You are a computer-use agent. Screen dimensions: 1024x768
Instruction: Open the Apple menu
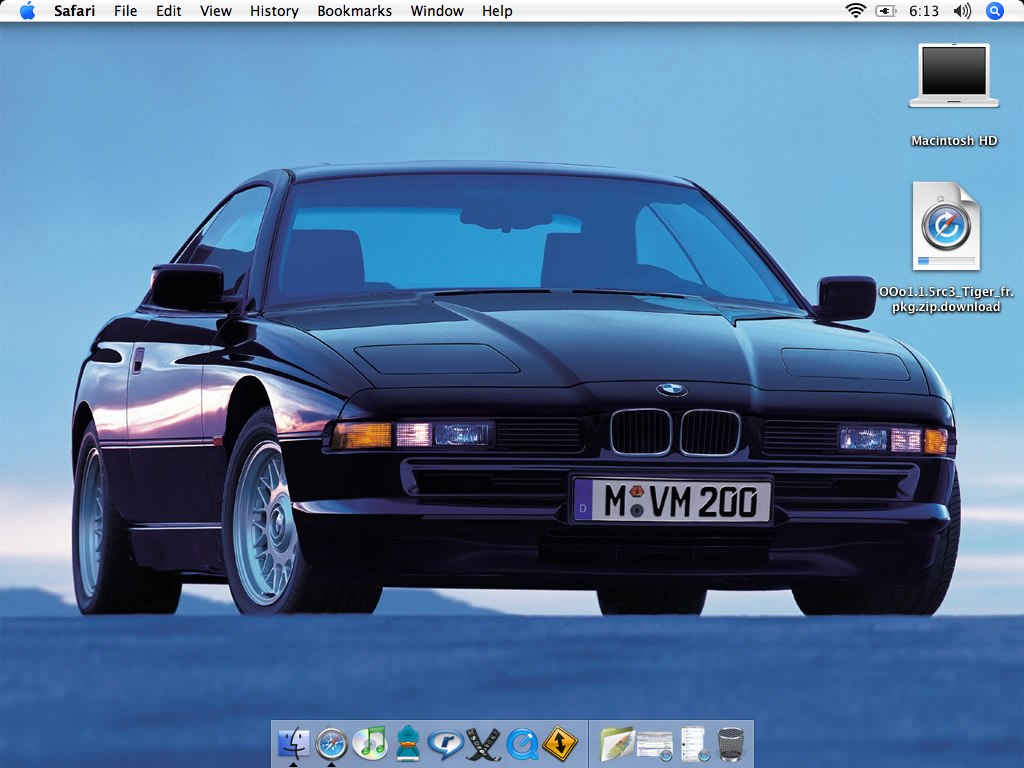click(27, 11)
